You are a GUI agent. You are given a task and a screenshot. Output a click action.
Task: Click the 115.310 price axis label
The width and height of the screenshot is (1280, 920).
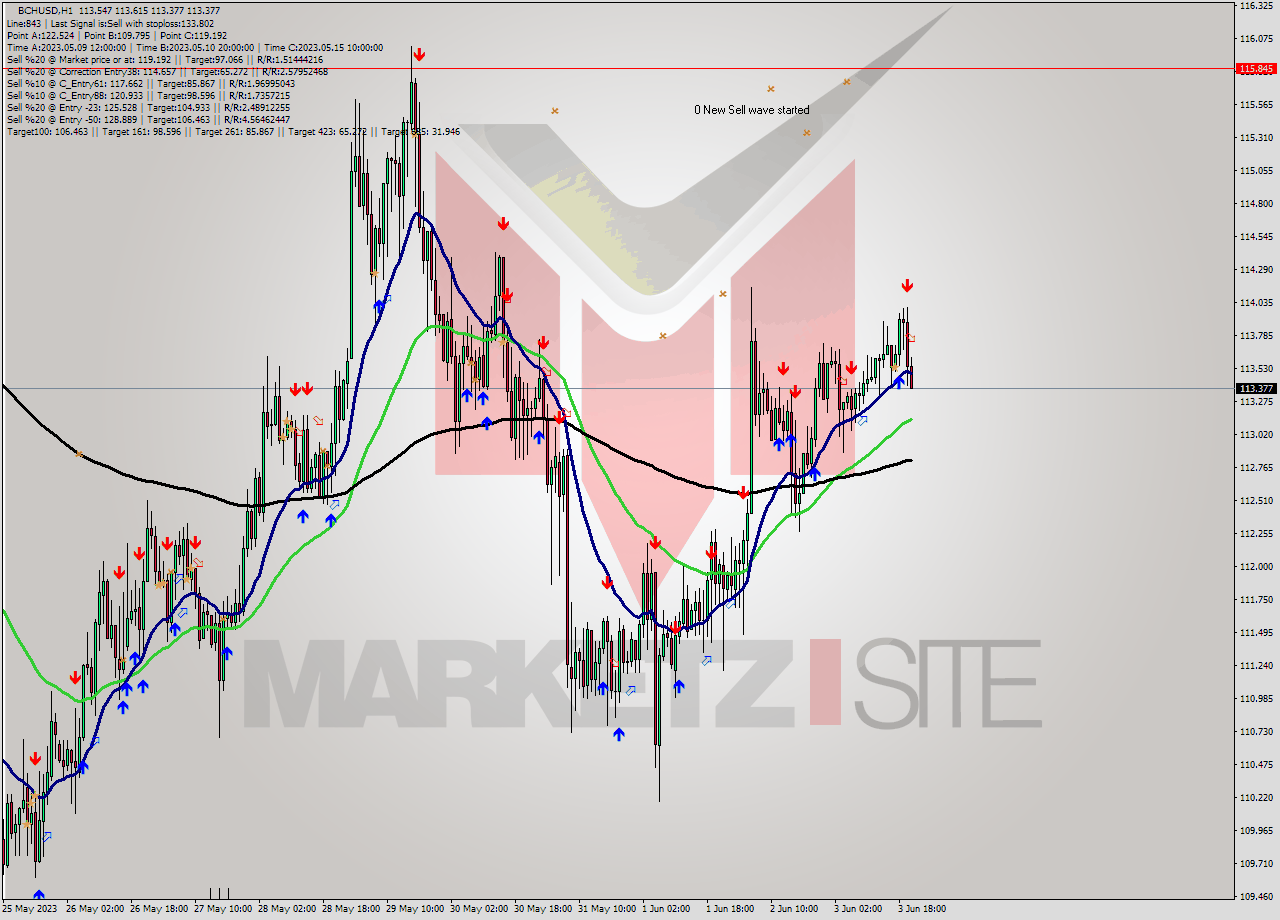(1255, 137)
